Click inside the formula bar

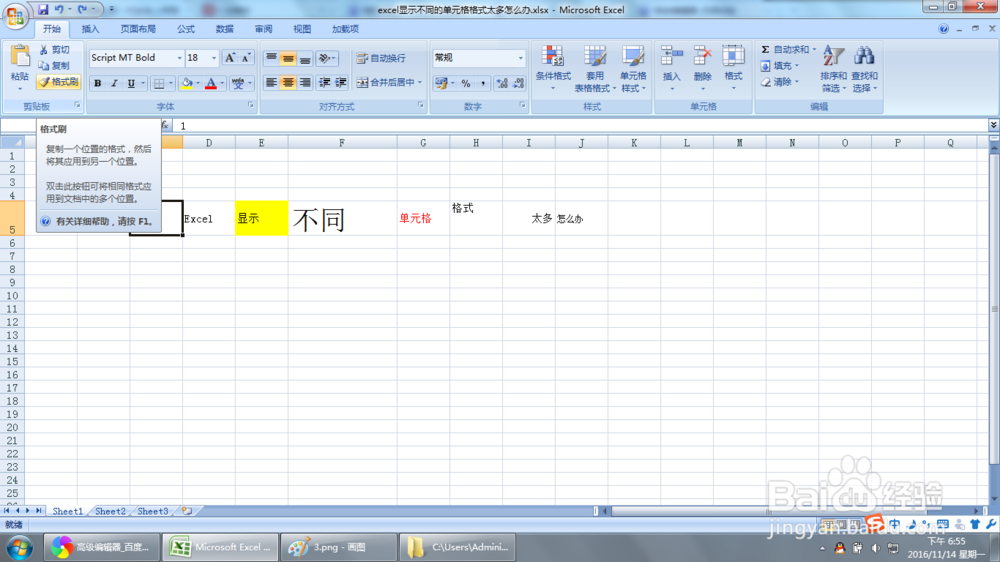(x=580, y=126)
